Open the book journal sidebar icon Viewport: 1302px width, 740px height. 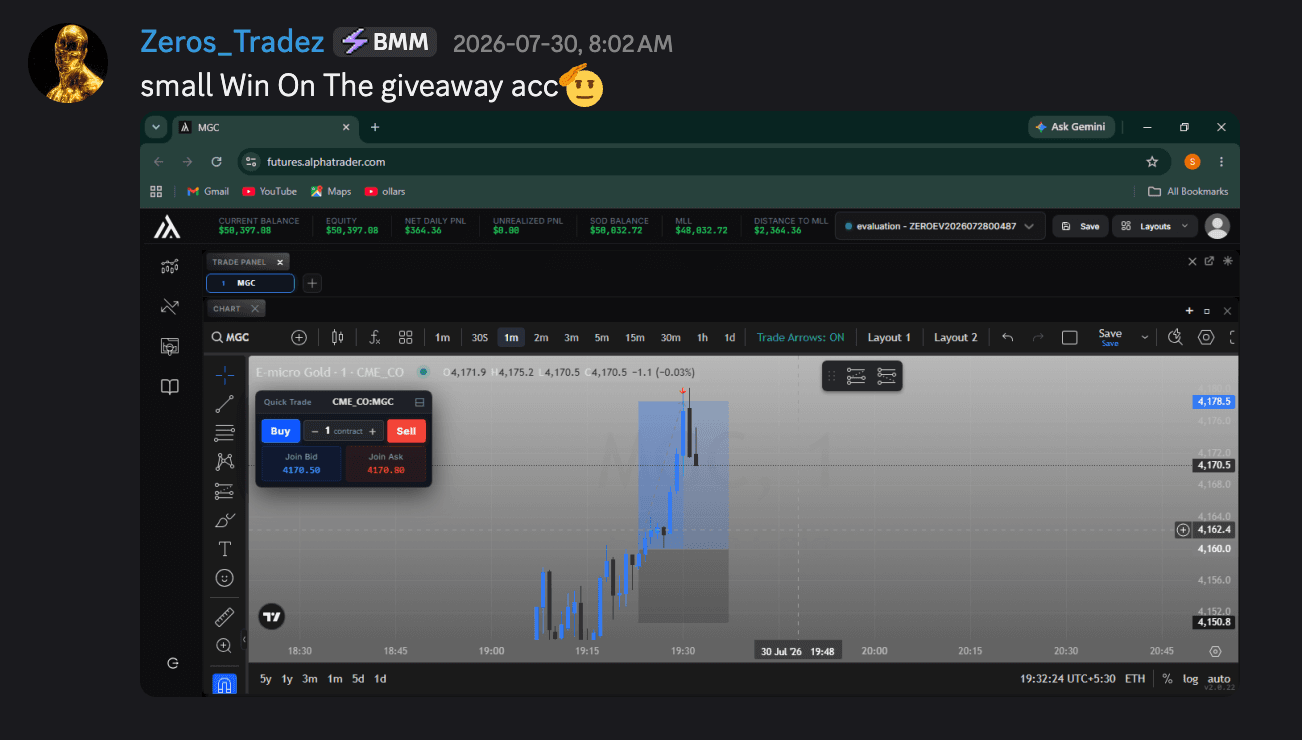(x=170, y=387)
